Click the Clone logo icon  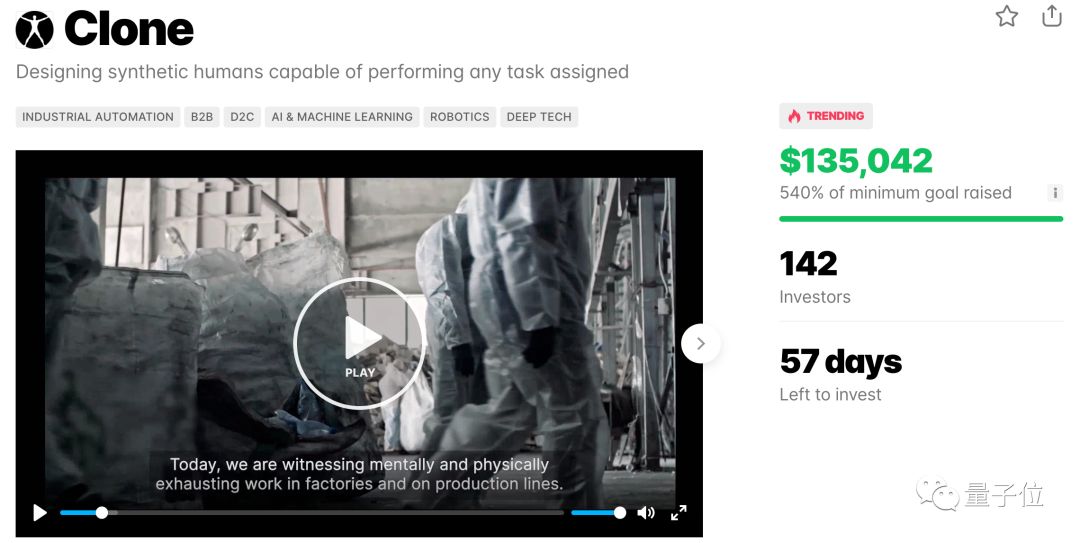pyautogui.click(x=34, y=30)
